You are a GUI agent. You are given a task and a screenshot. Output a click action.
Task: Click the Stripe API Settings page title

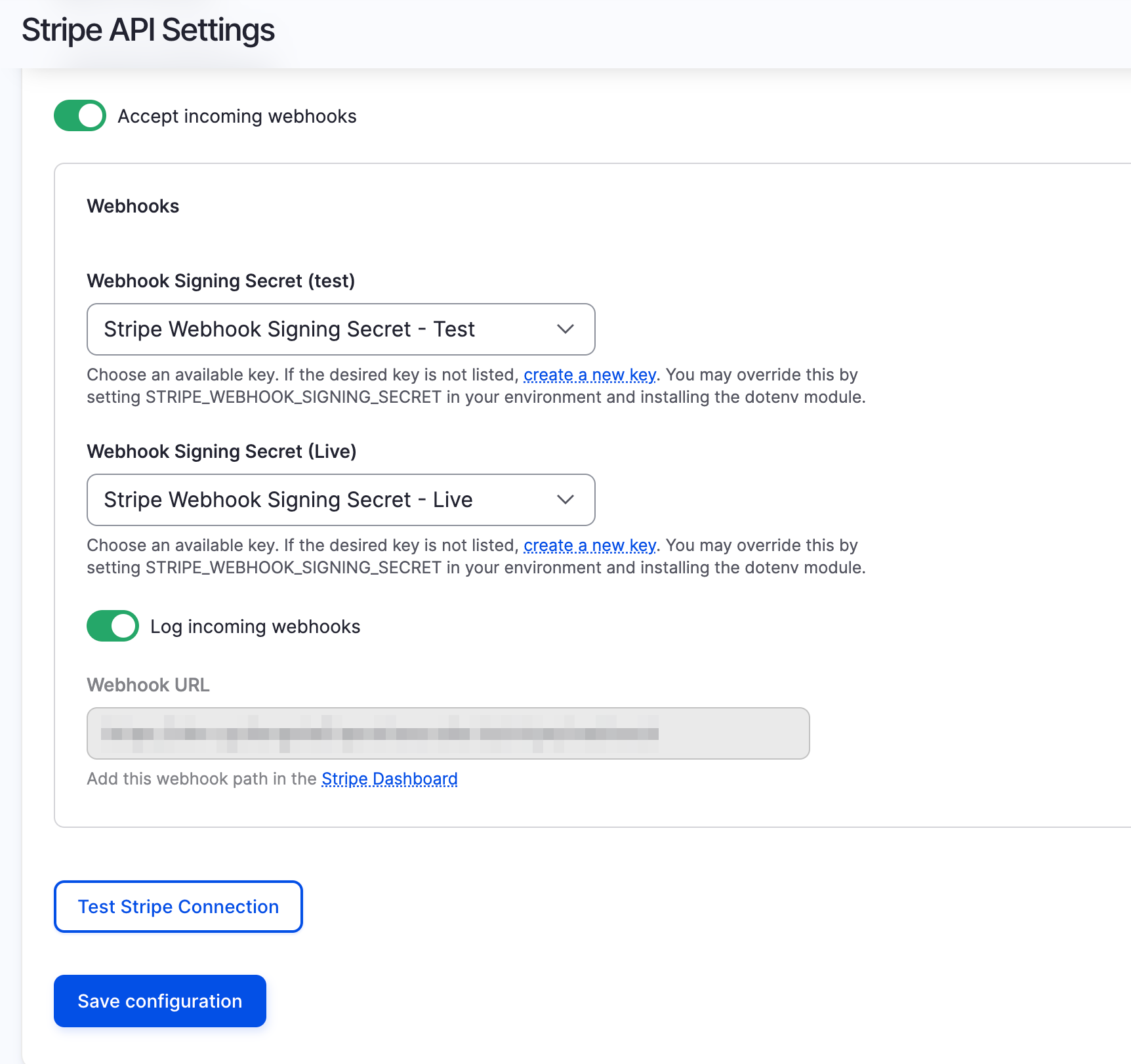148,30
